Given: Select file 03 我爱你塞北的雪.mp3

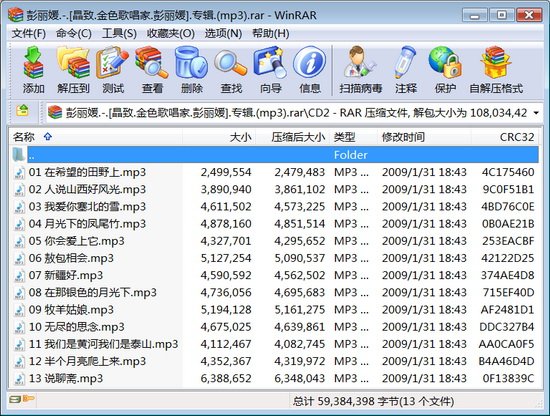Looking at the screenshot, I should point(274,207).
